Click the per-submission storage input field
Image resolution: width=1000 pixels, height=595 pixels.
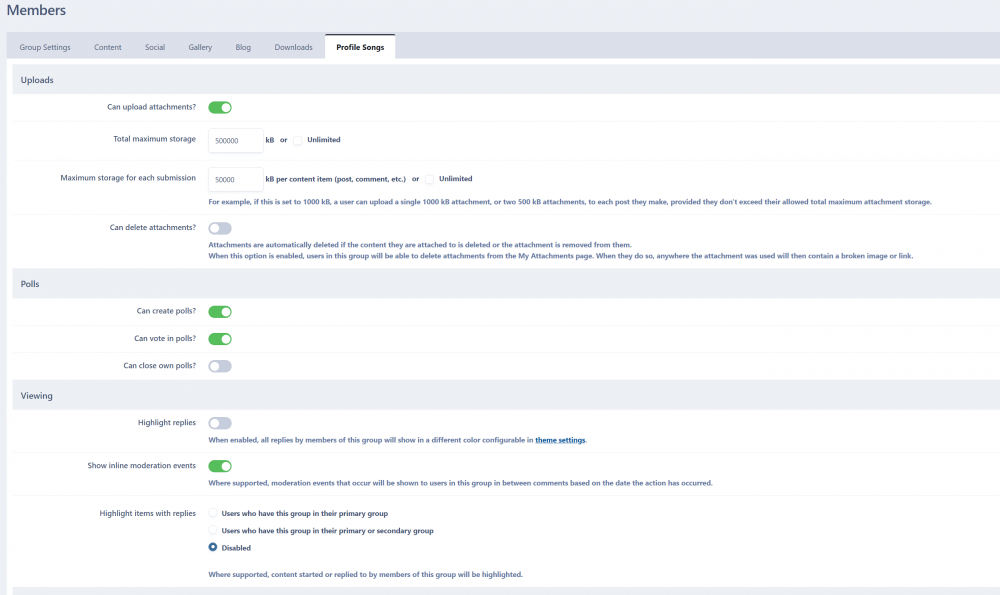point(235,180)
